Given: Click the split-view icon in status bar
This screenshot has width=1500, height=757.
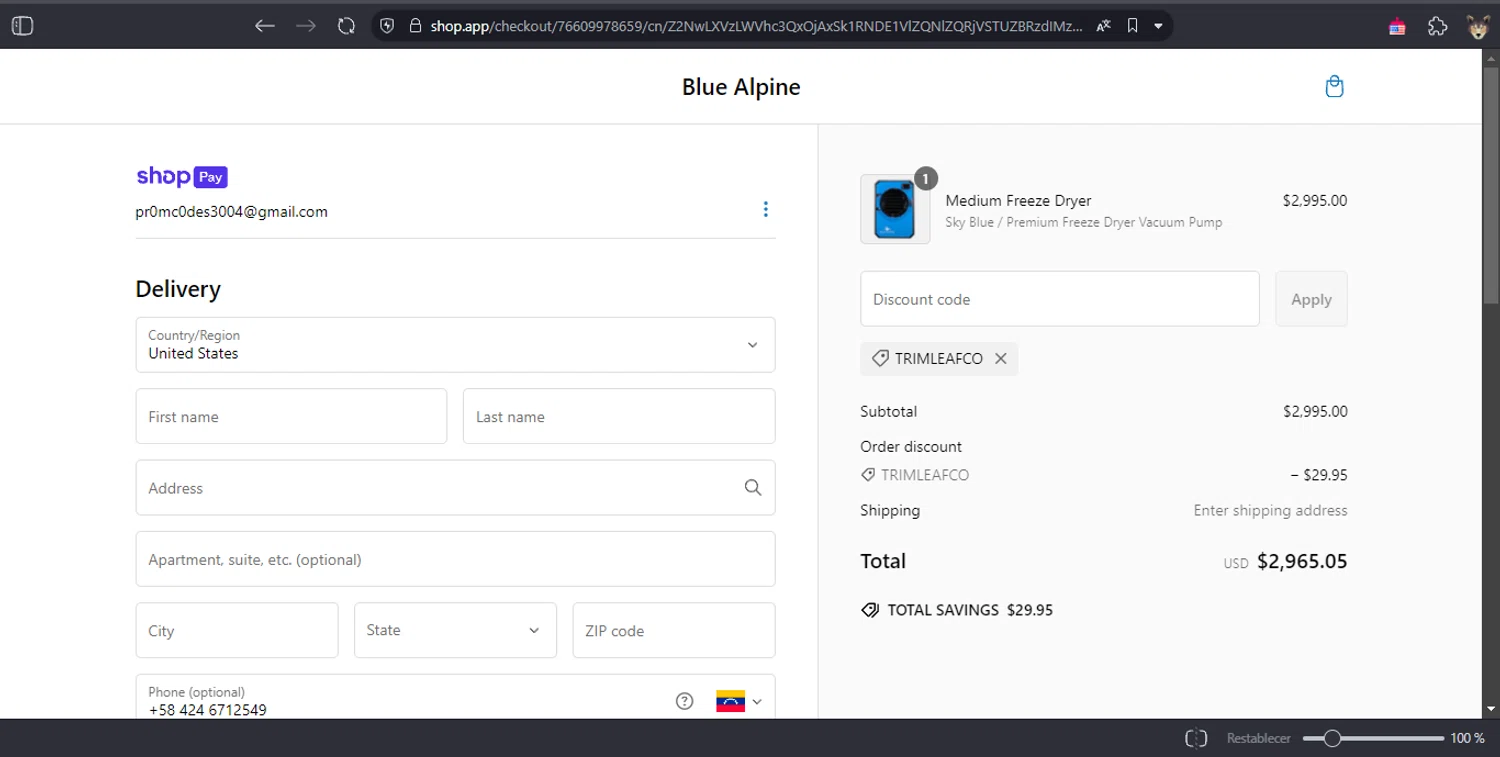Looking at the screenshot, I should click(1196, 738).
